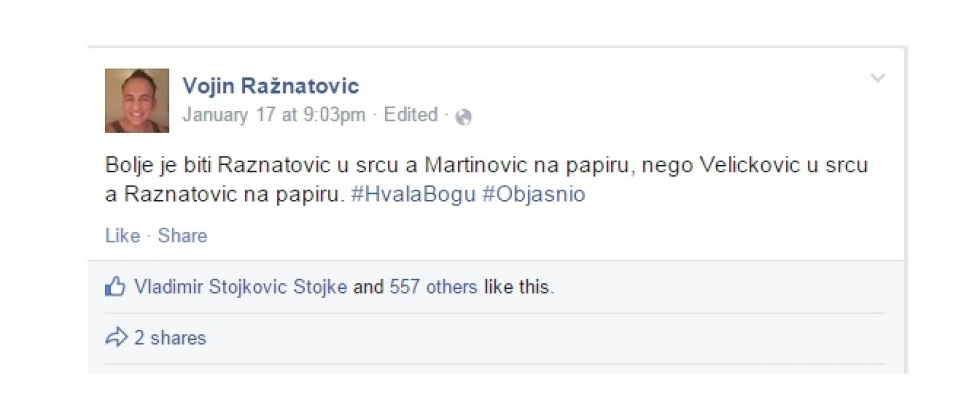Open Vojin Ražnatovic's profile picture thumbnail
The image size is (980, 400).
[137, 101]
